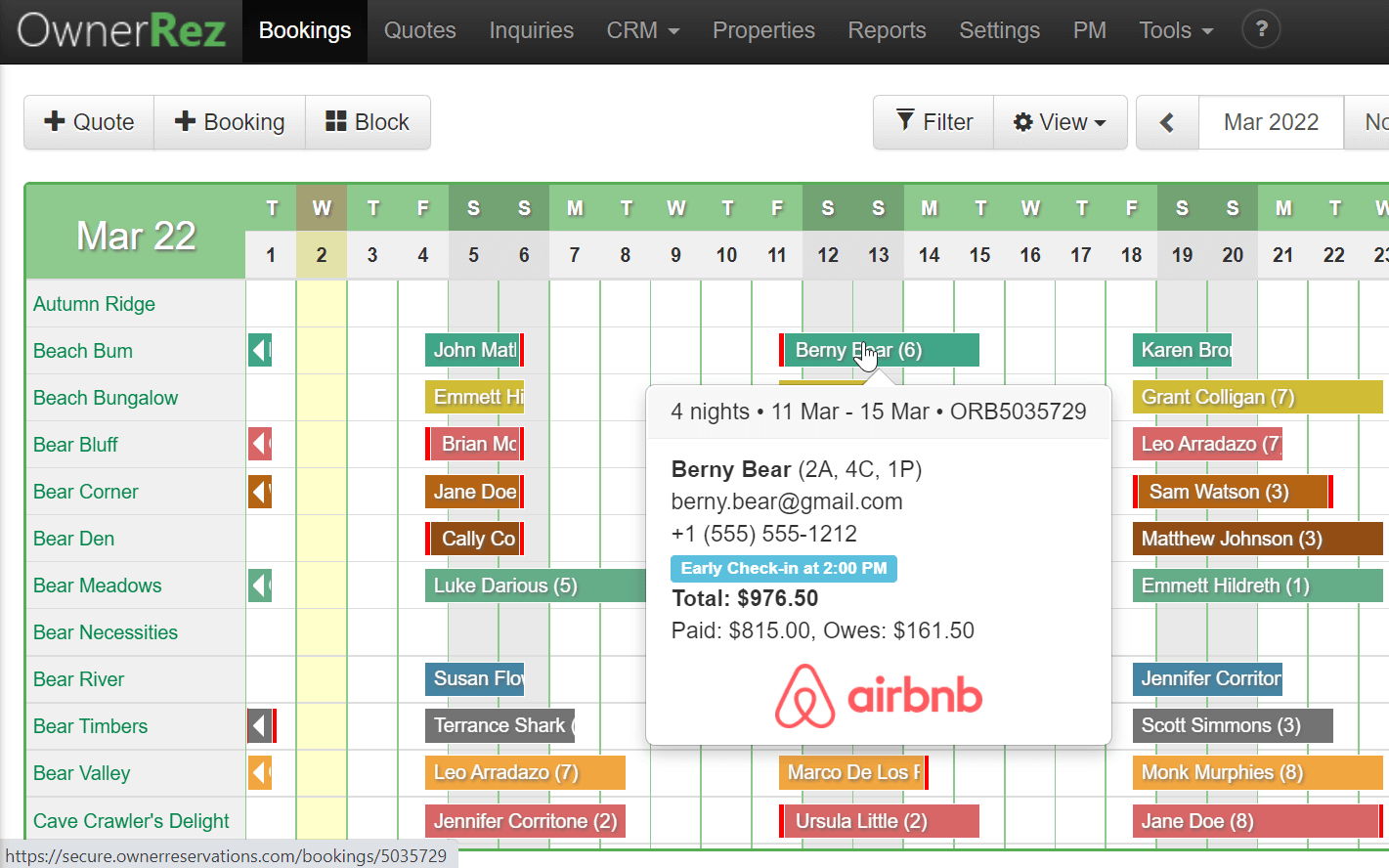1389x868 pixels.
Task: Expand the Tools dropdown menu
Action: [x=1175, y=30]
